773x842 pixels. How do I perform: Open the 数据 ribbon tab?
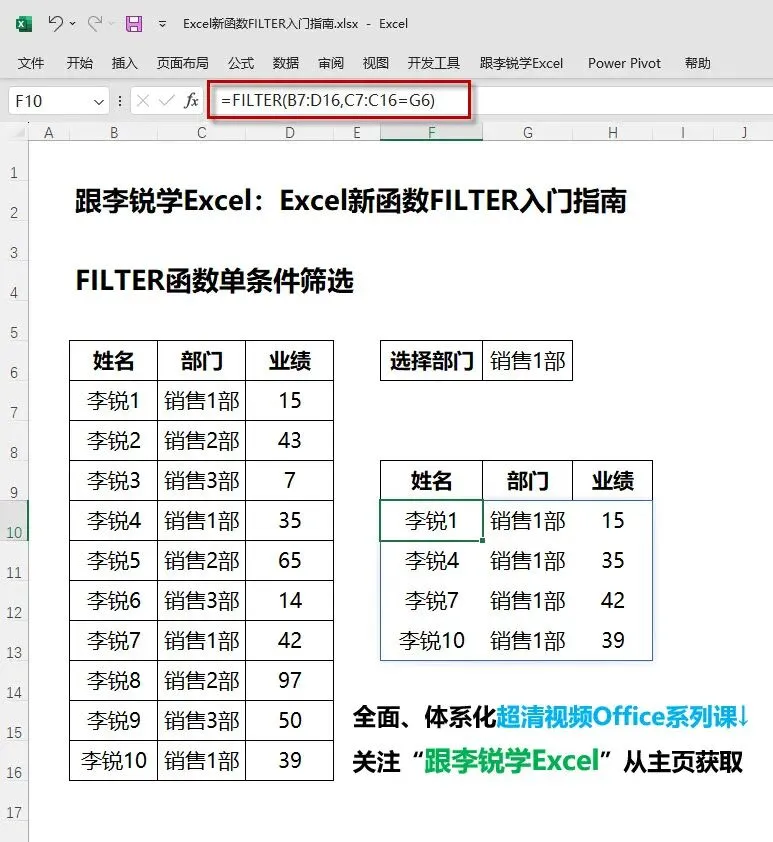[286, 63]
